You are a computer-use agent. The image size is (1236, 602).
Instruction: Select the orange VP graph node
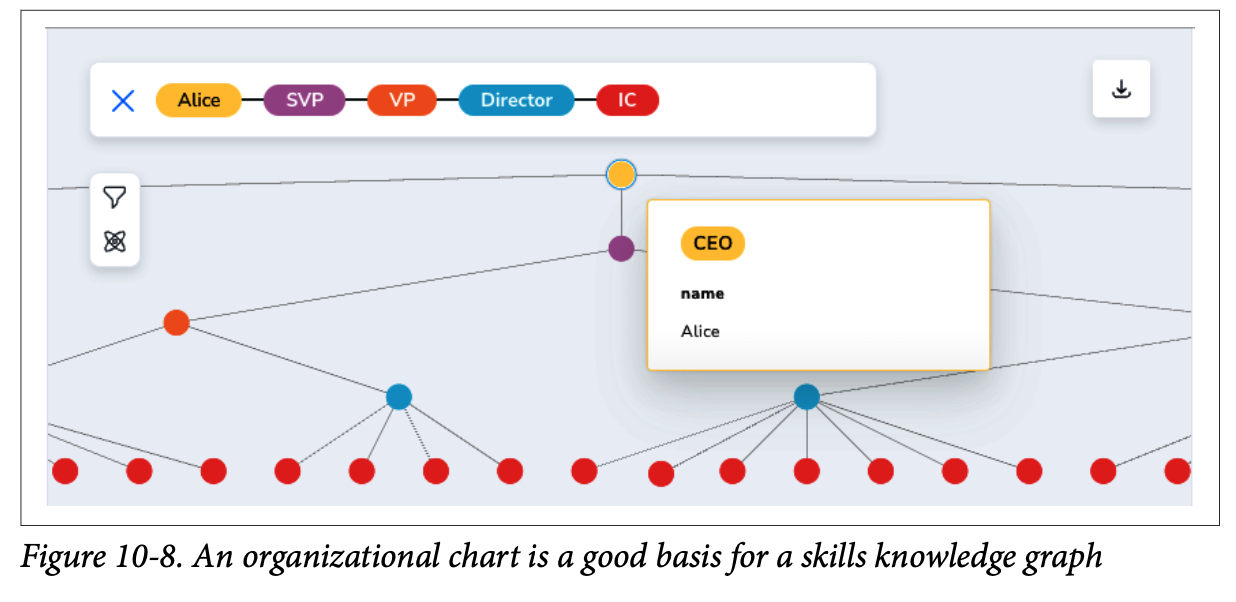[x=176, y=323]
